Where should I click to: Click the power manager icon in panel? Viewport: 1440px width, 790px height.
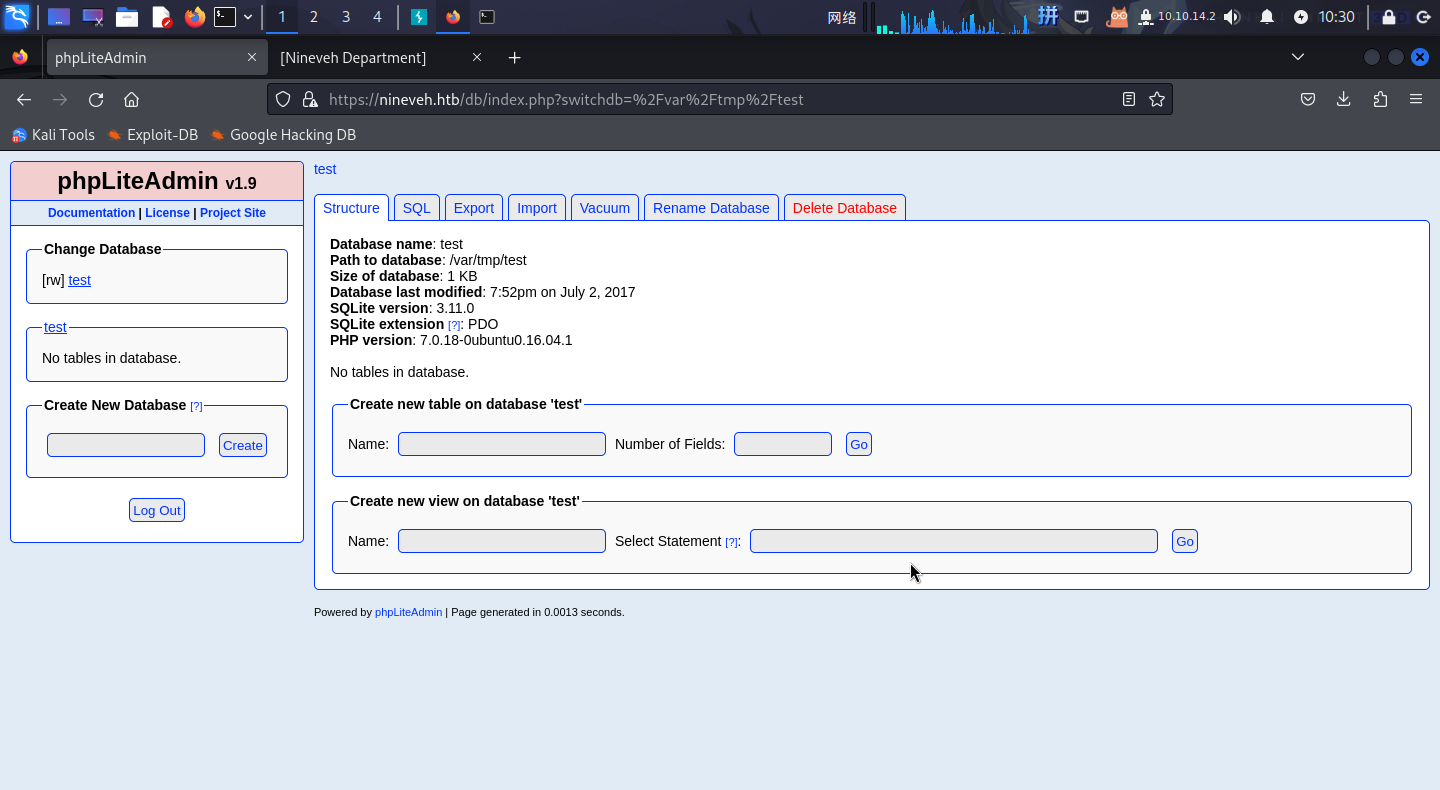(1300, 17)
